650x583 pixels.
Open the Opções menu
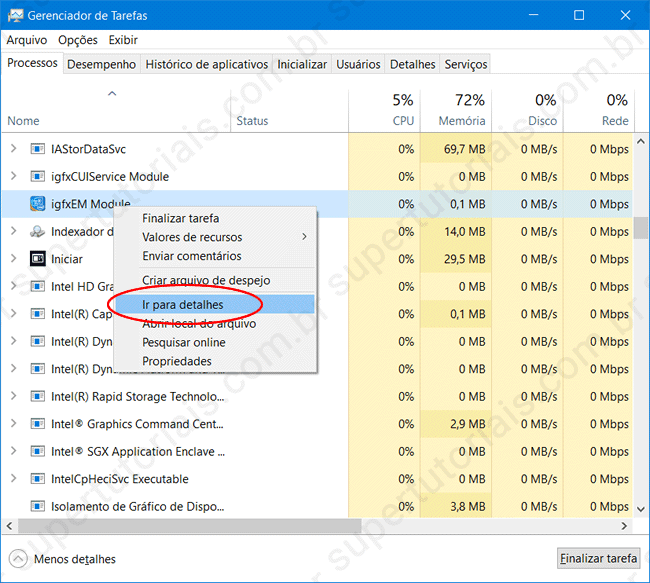point(78,40)
